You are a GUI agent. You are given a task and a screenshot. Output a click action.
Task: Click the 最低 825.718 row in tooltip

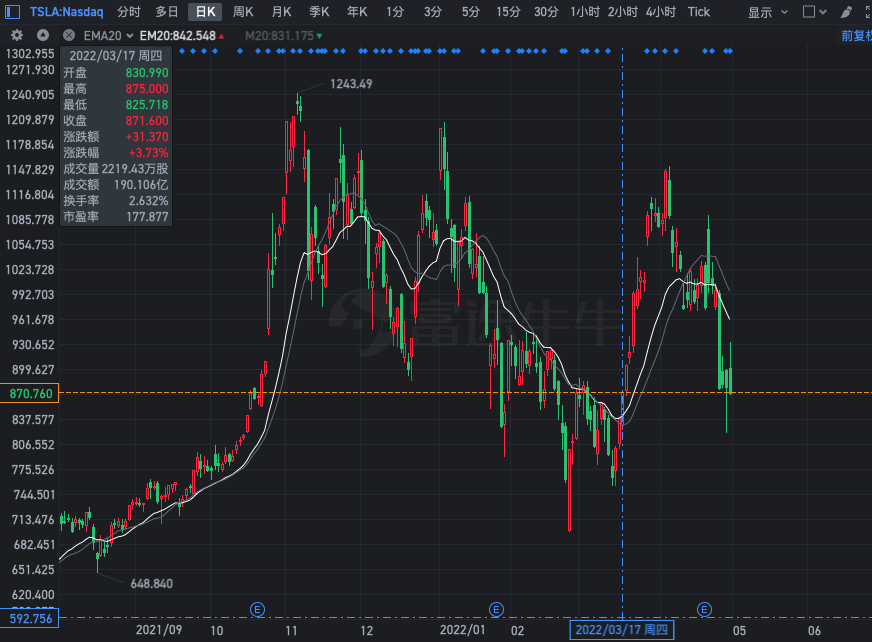pyautogui.click(x=116, y=105)
